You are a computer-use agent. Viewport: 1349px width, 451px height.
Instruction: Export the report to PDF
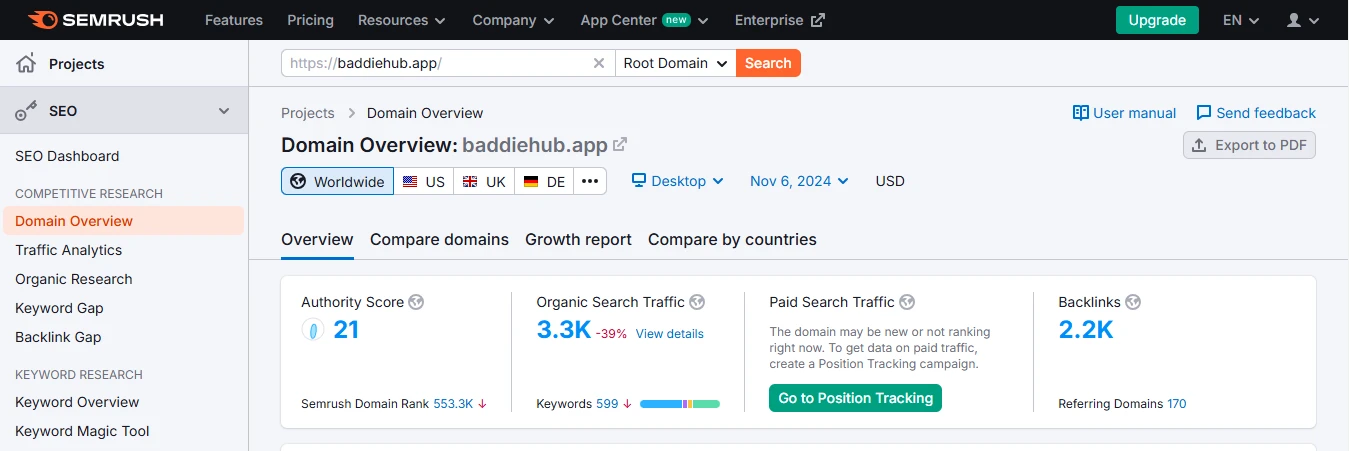(x=1249, y=145)
